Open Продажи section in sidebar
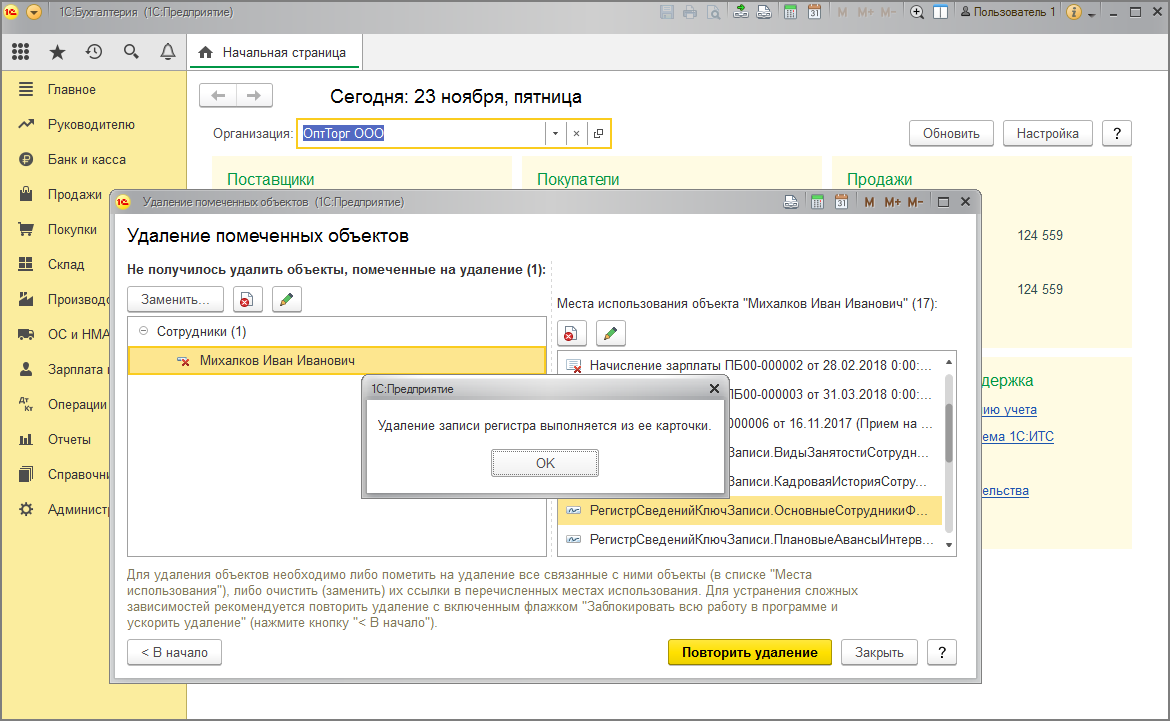Viewport: 1170px width, 721px height. (75, 195)
